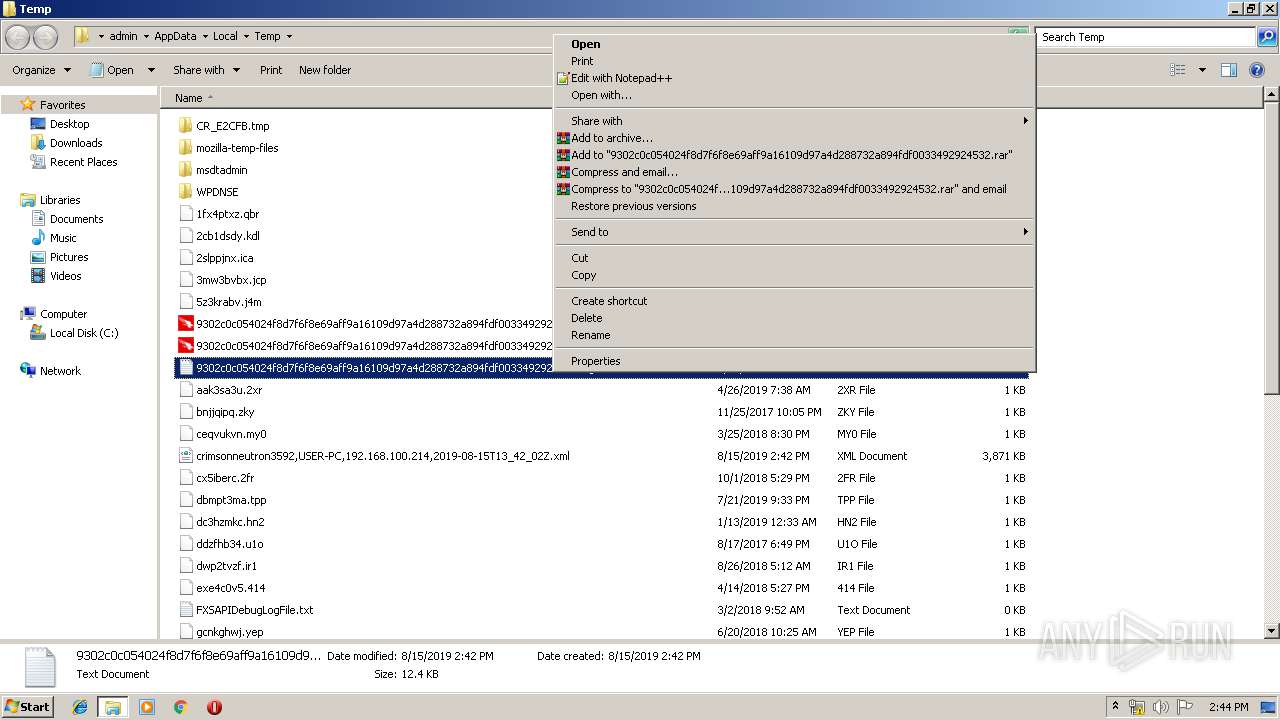The width and height of the screenshot is (1280, 720).
Task: Open the help question mark icon
Action: [1259, 70]
